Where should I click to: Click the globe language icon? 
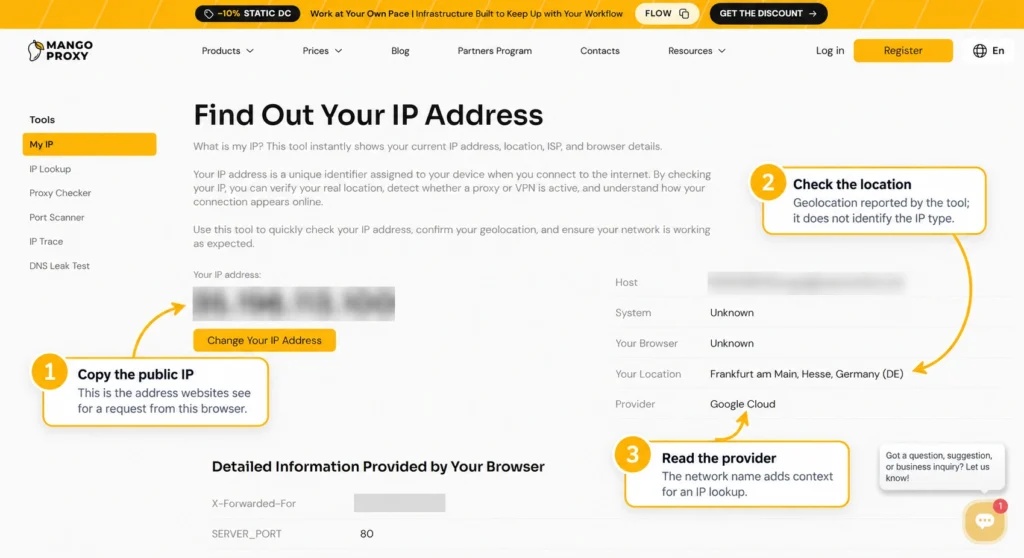pyautogui.click(x=980, y=50)
